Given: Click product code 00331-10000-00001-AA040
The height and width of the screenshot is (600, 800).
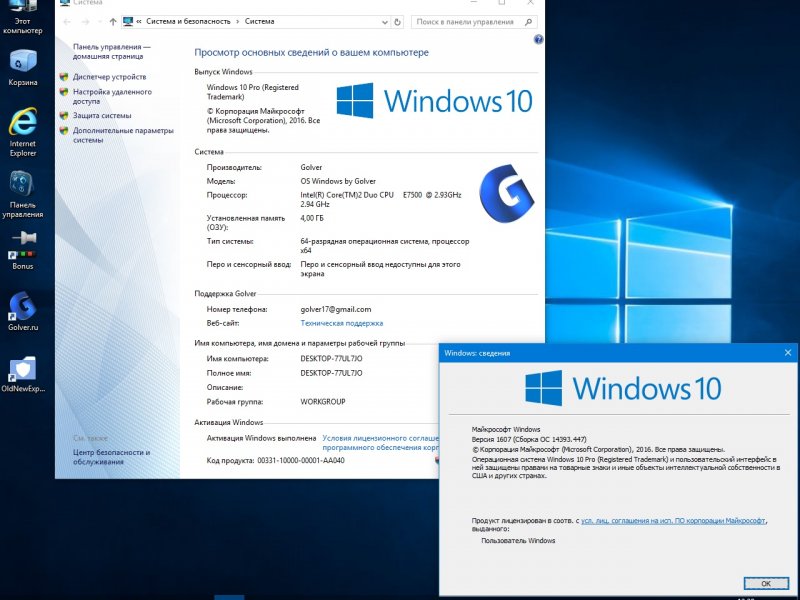Looking at the screenshot, I should point(301,461).
